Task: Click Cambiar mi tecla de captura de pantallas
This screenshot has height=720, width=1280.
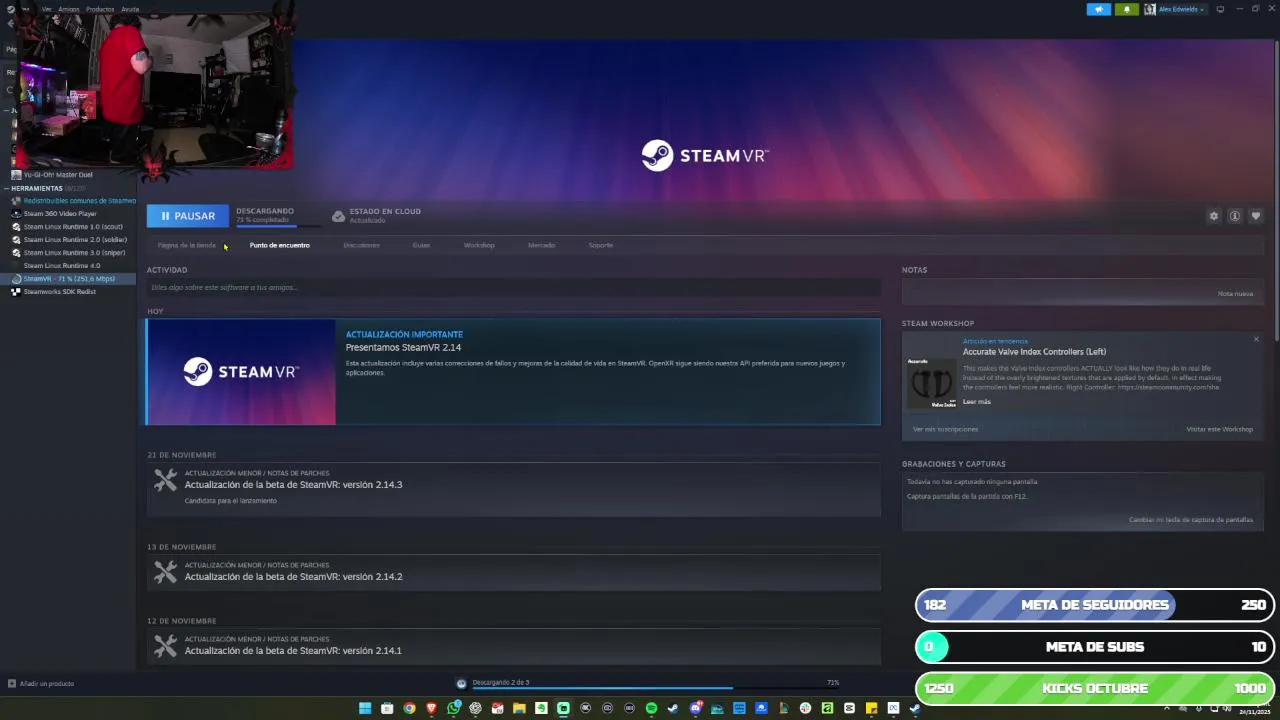Action: click(x=1191, y=520)
